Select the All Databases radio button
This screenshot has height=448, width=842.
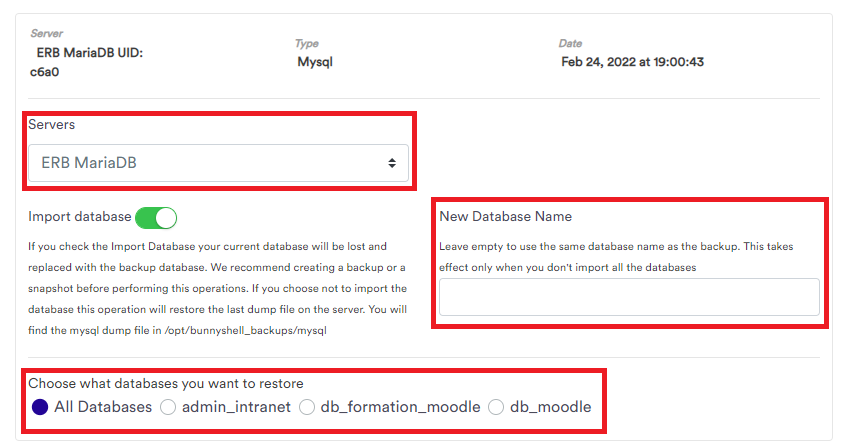(x=40, y=407)
